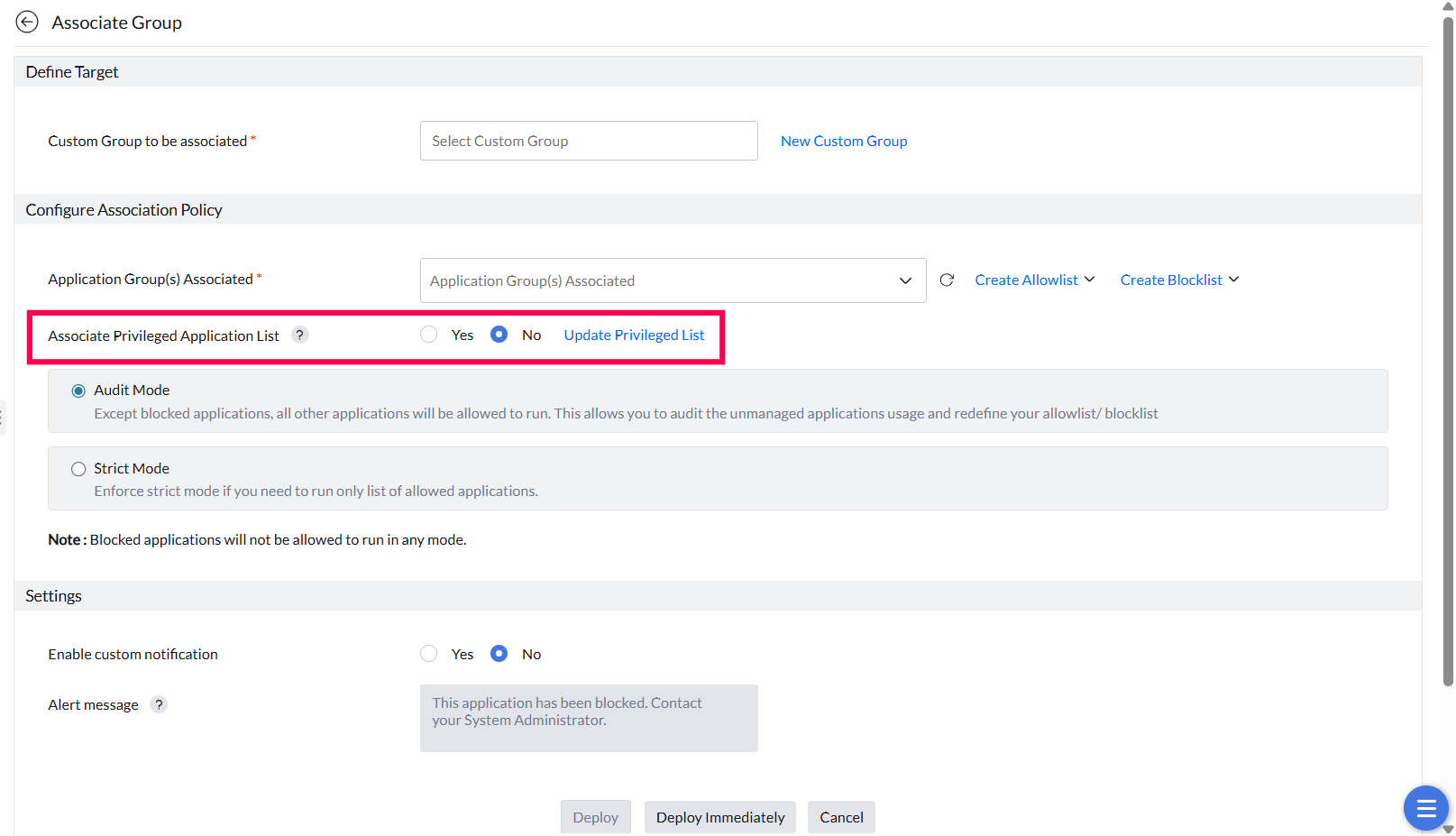The image size is (1456, 836).
Task: Expand the Create Blocklist dropdown
Action: coord(1179,280)
